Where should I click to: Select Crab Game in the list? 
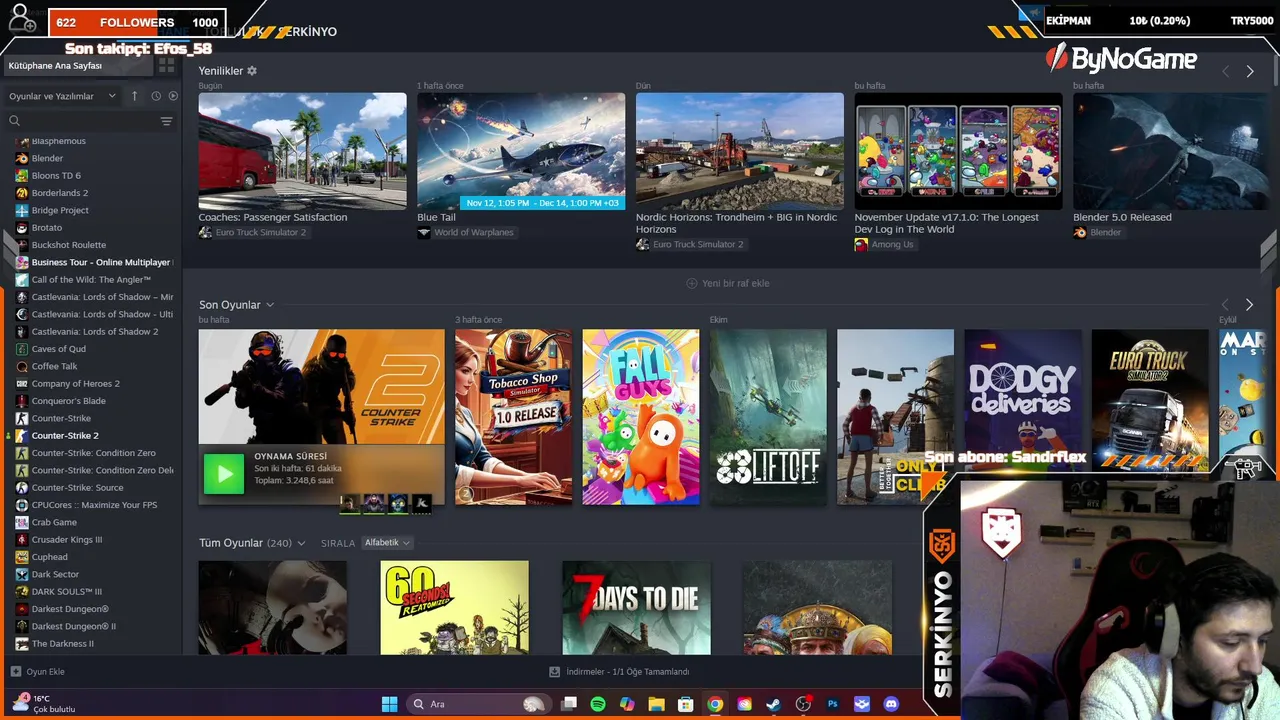click(x=54, y=522)
